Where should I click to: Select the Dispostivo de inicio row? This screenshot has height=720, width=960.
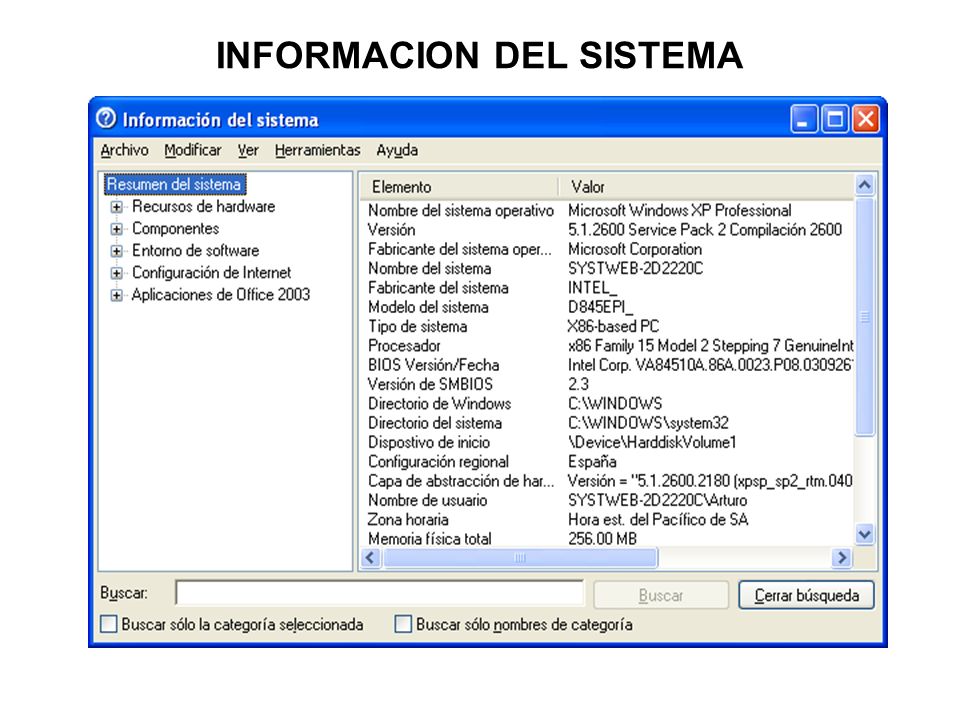[607, 442]
